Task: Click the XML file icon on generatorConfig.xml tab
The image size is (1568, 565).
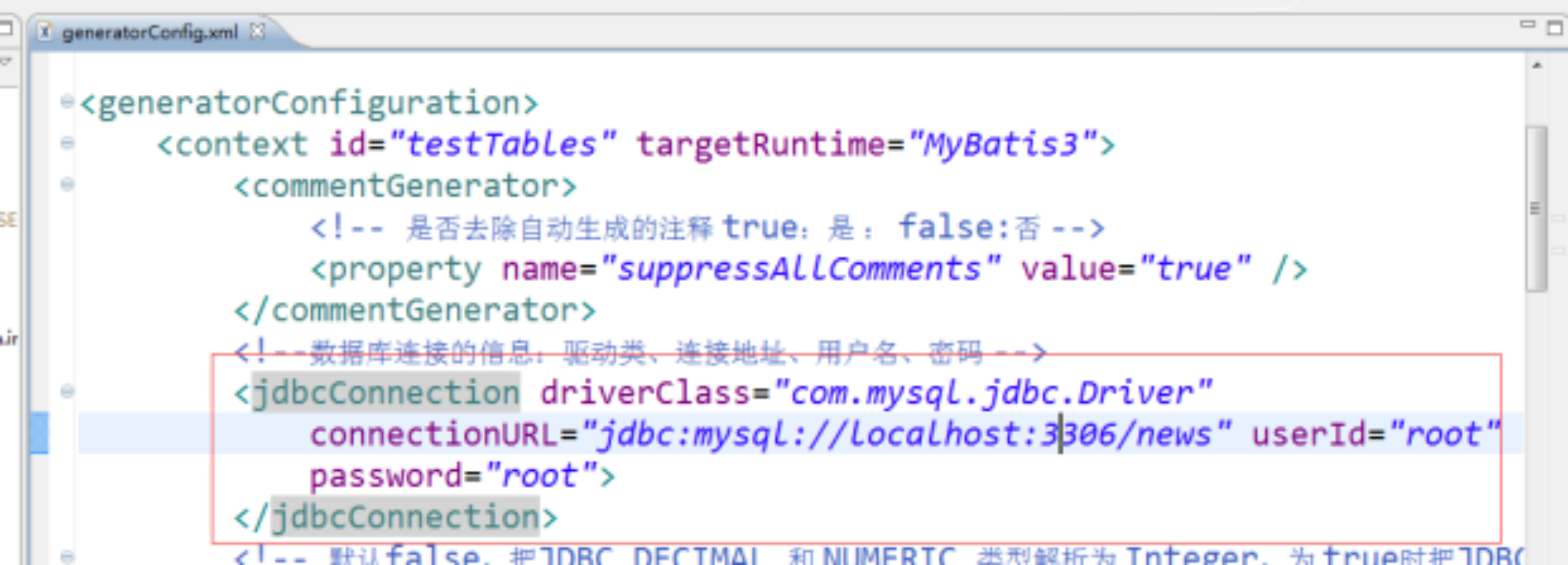Action: pyautogui.click(x=44, y=31)
